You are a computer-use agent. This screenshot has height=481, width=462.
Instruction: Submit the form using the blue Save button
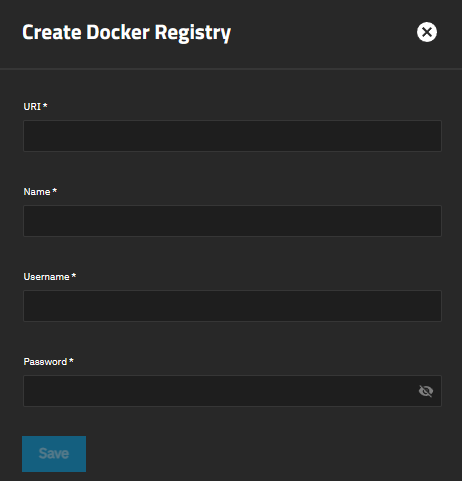pyautogui.click(x=54, y=454)
